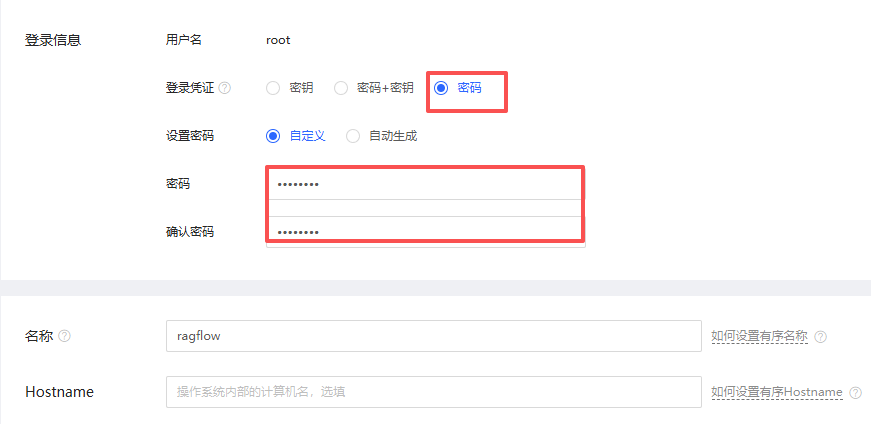871x424 pixels.
Task: Open help icon after 如何设置有序Hostname link
Action: pos(855,393)
